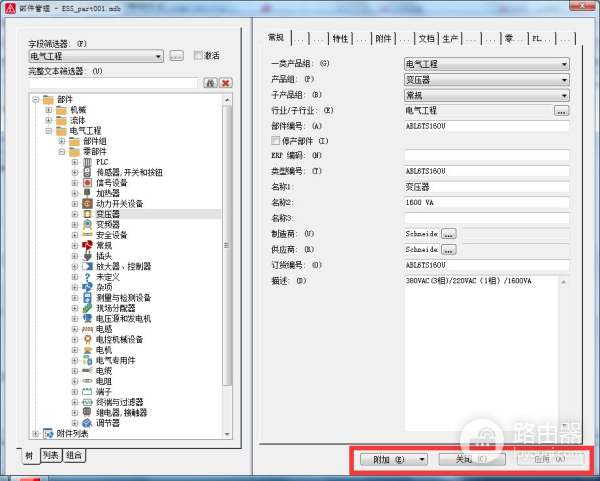This screenshot has width=600, height=481.
Task: Click the 测量与检测设备 icon
Action: pyautogui.click(x=87, y=298)
